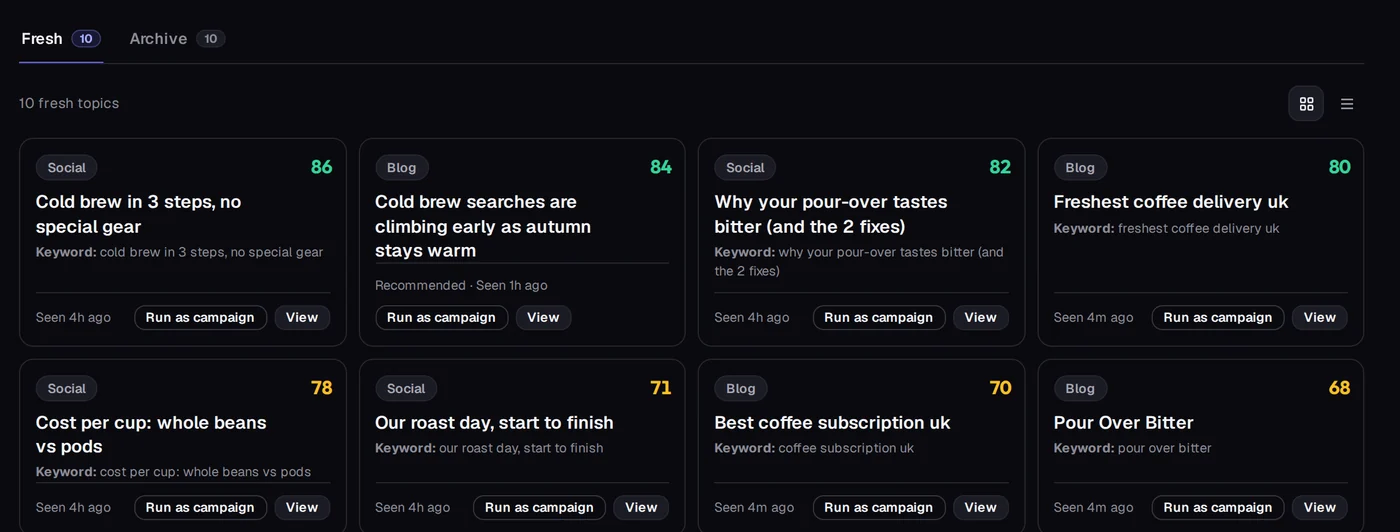This screenshot has width=1400, height=532.
Task: Click the score 71
Action: [661, 388]
